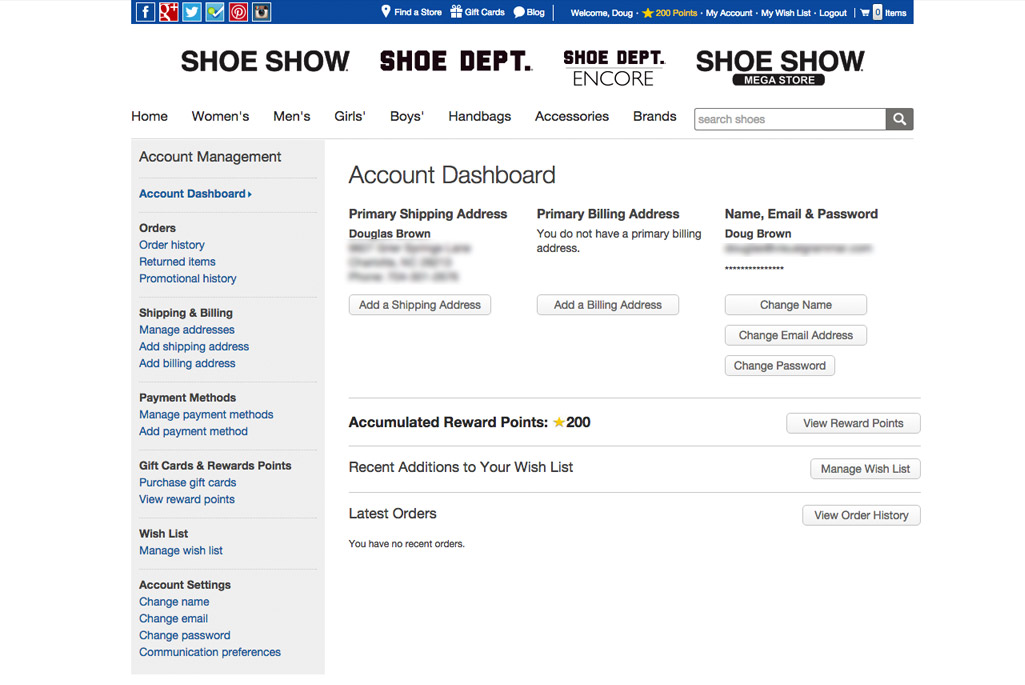This screenshot has height=685, width=1025.
Task: Click the search magnifier button
Action: click(x=899, y=119)
